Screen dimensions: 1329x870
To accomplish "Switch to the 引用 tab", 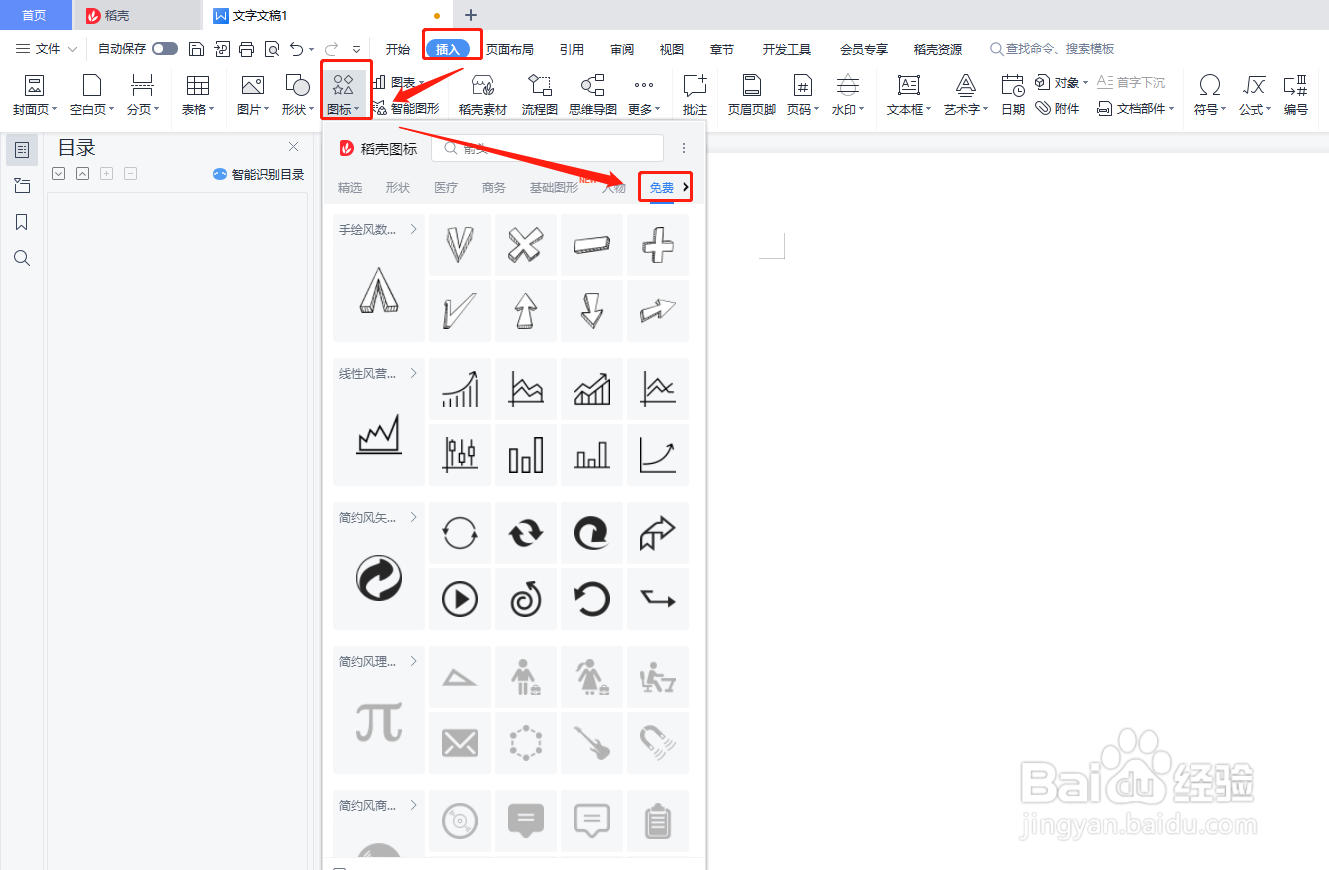I will (x=572, y=49).
